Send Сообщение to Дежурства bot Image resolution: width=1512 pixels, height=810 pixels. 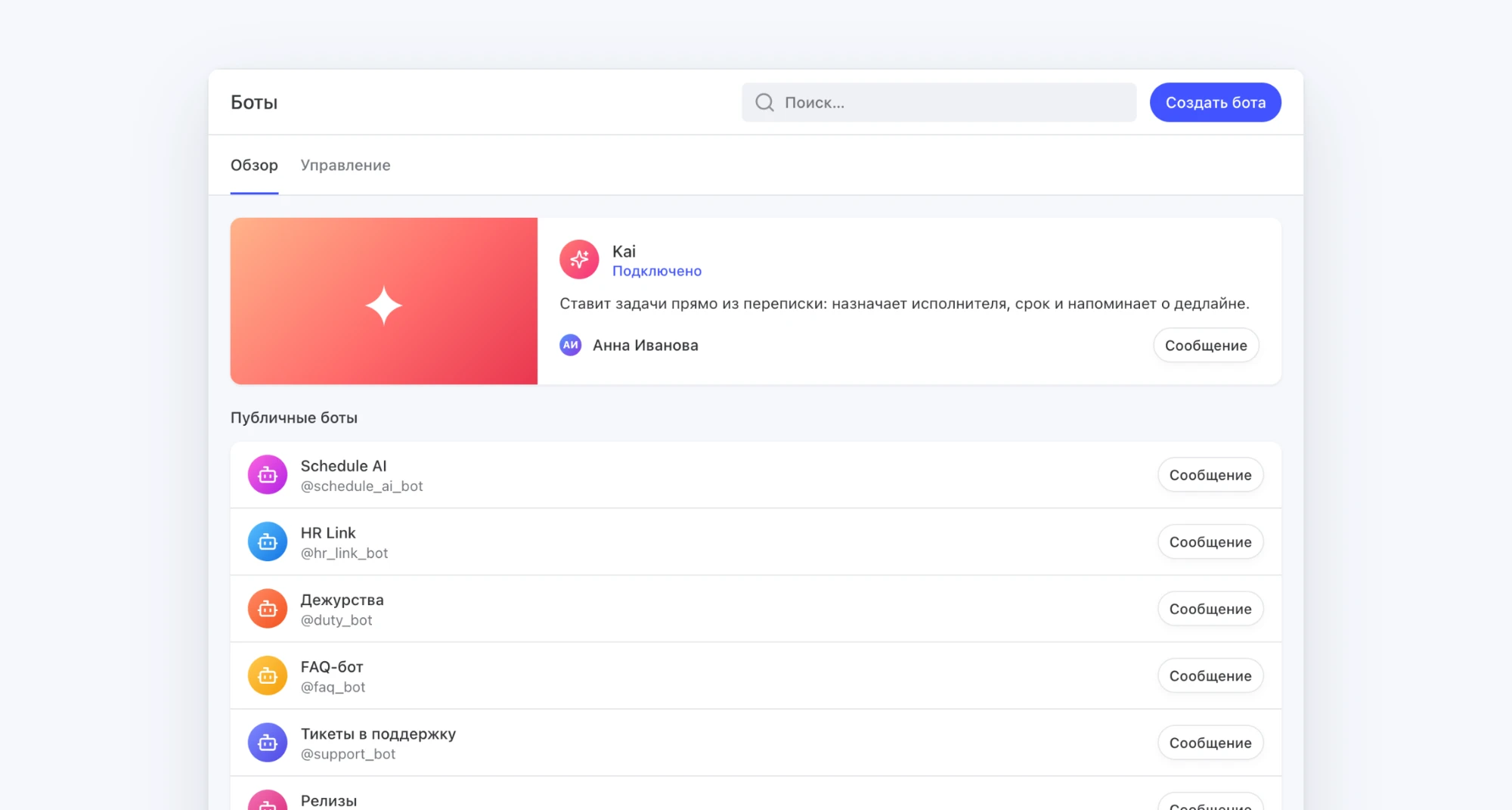pyautogui.click(x=1210, y=609)
